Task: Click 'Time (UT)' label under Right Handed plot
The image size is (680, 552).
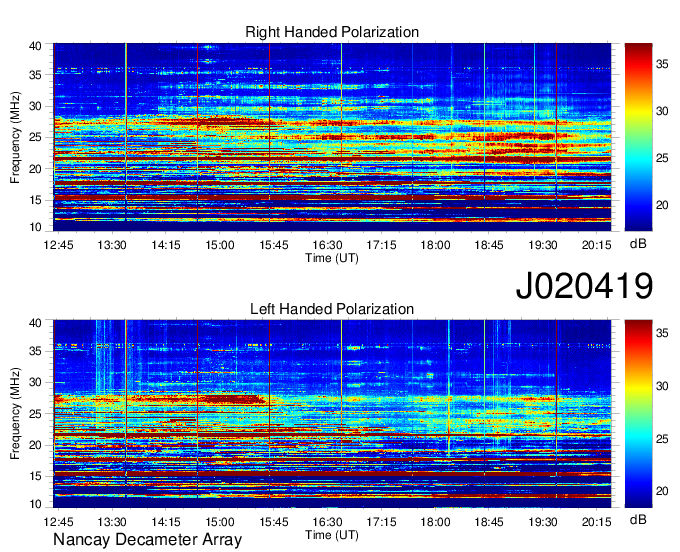Action: coord(332,258)
